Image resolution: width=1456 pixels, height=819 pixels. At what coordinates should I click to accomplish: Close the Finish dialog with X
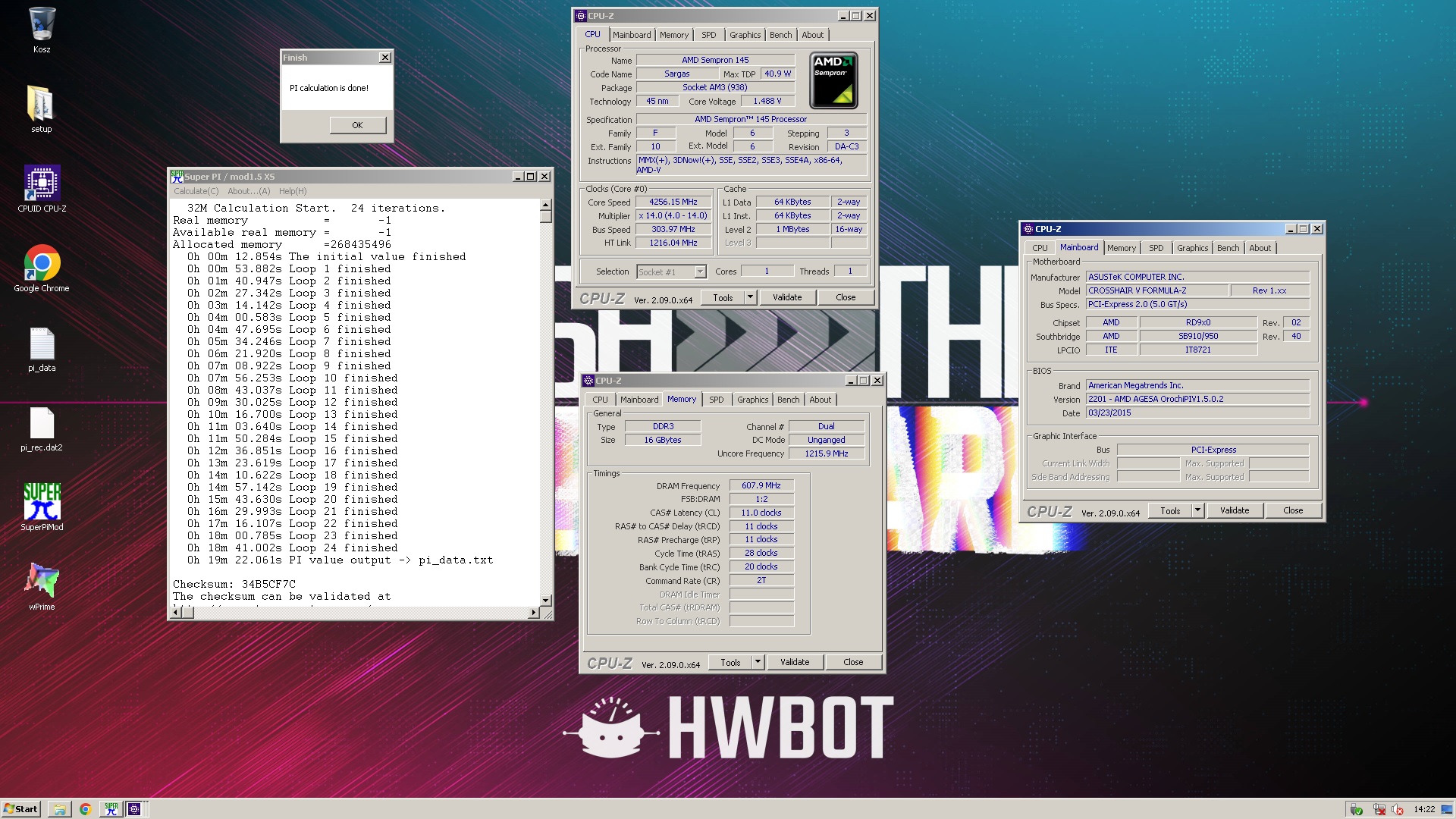tap(385, 58)
